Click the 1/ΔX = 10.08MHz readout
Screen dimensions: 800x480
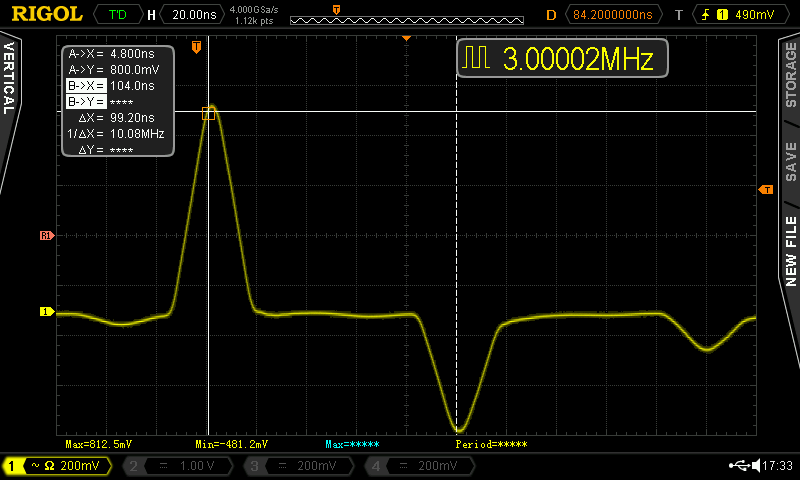pyautogui.click(x=116, y=134)
